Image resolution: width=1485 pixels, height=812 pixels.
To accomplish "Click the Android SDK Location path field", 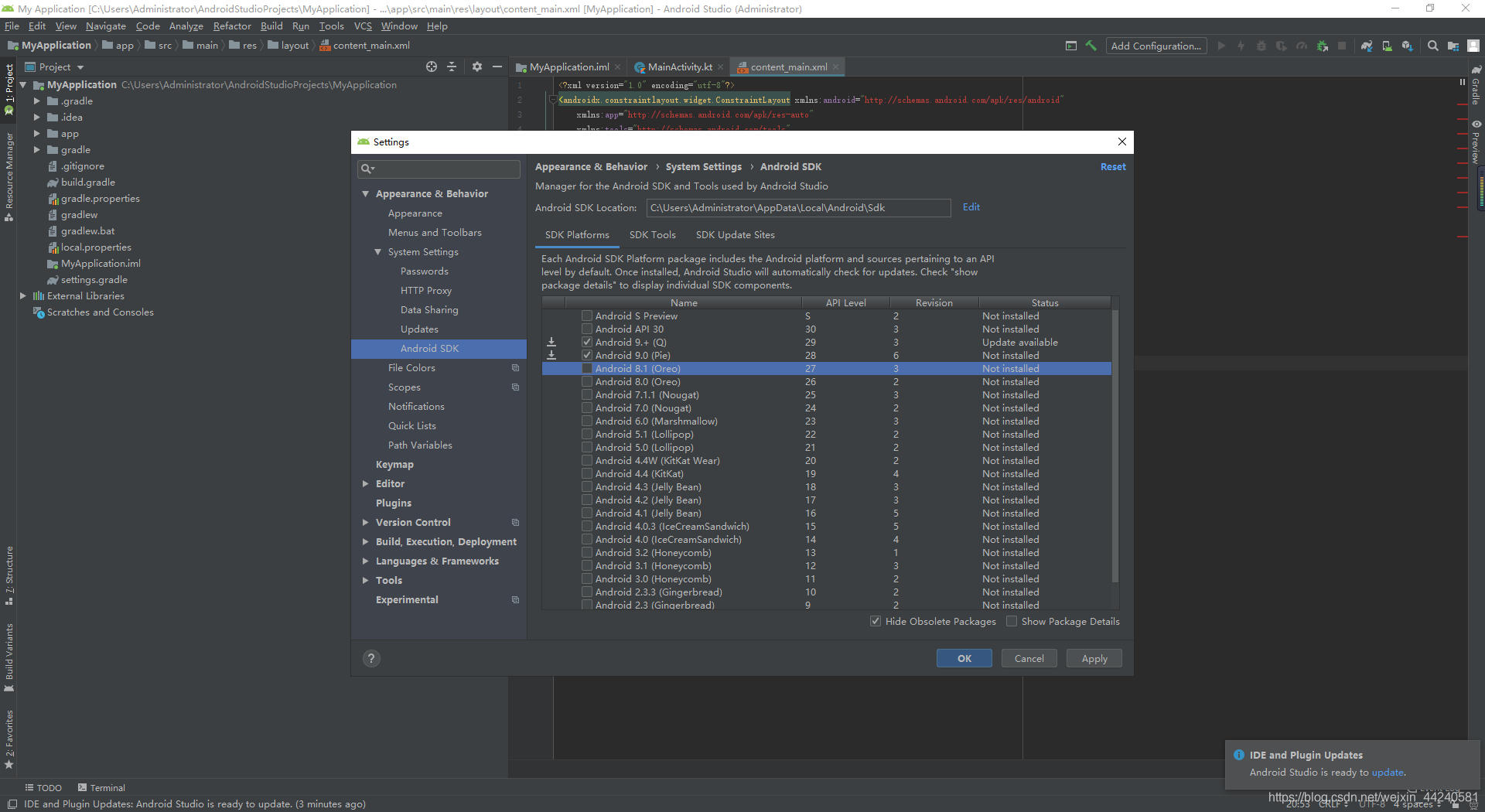I will coord(798,207).
